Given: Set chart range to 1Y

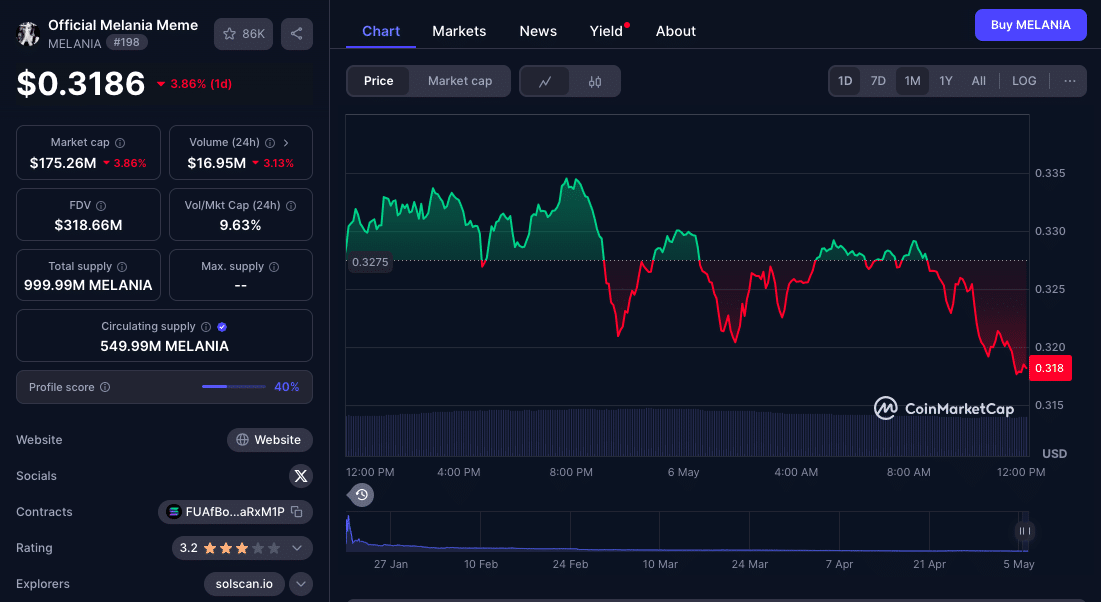Looking at the screenshot, I should click(x=946, y=81).
